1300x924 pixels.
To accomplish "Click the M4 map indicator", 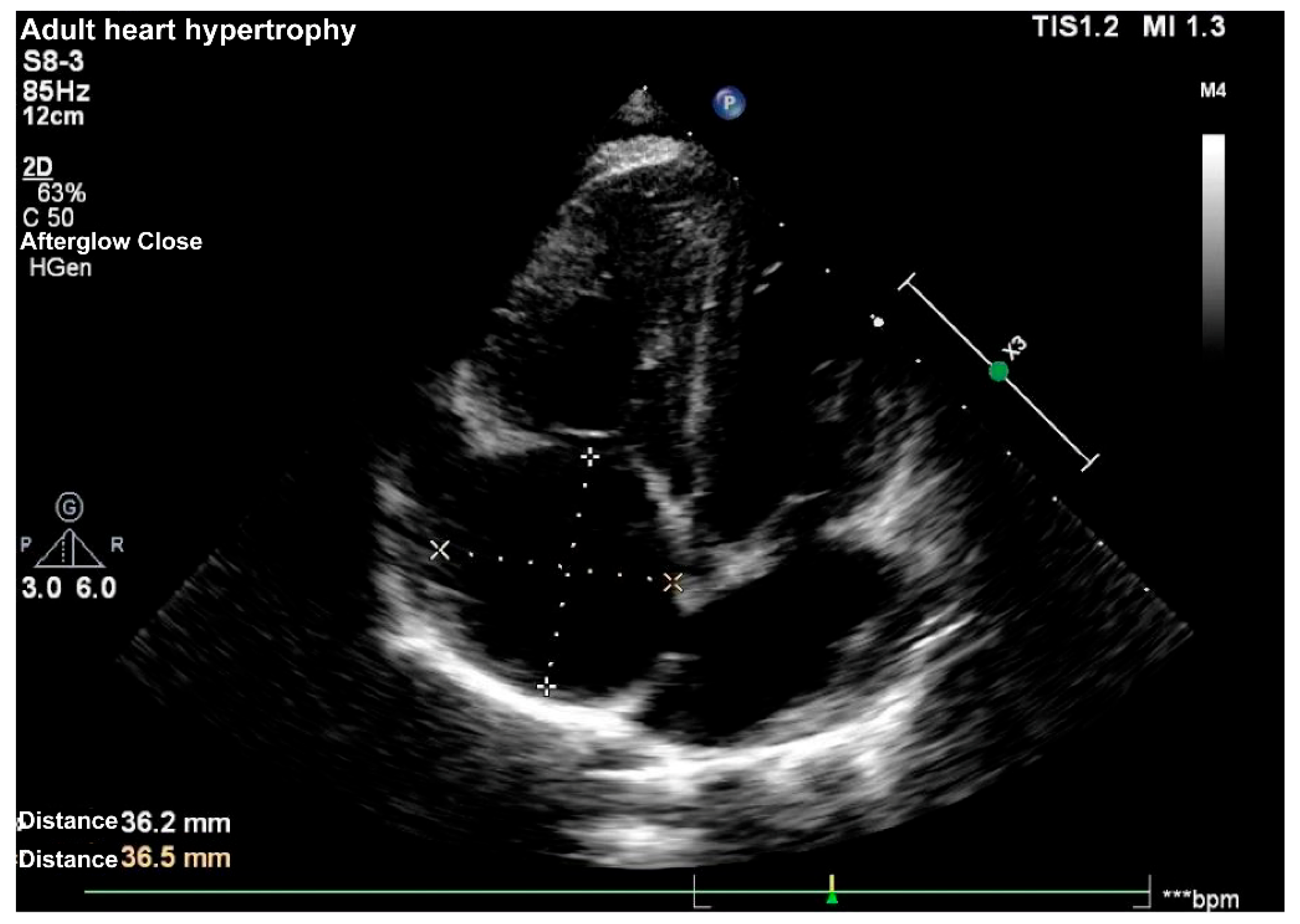I will click(1212, 91).
